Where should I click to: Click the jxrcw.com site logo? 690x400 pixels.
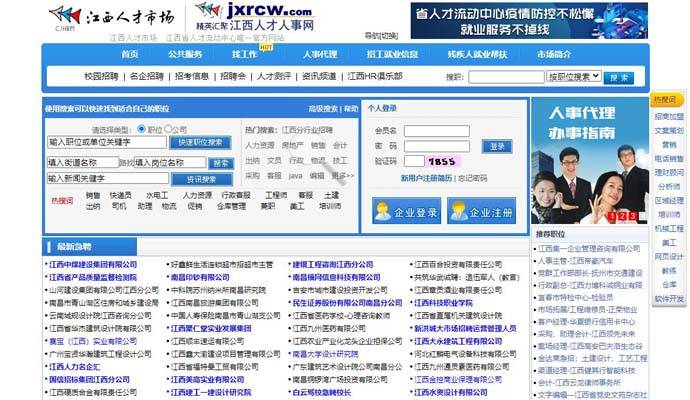[255, 17]
